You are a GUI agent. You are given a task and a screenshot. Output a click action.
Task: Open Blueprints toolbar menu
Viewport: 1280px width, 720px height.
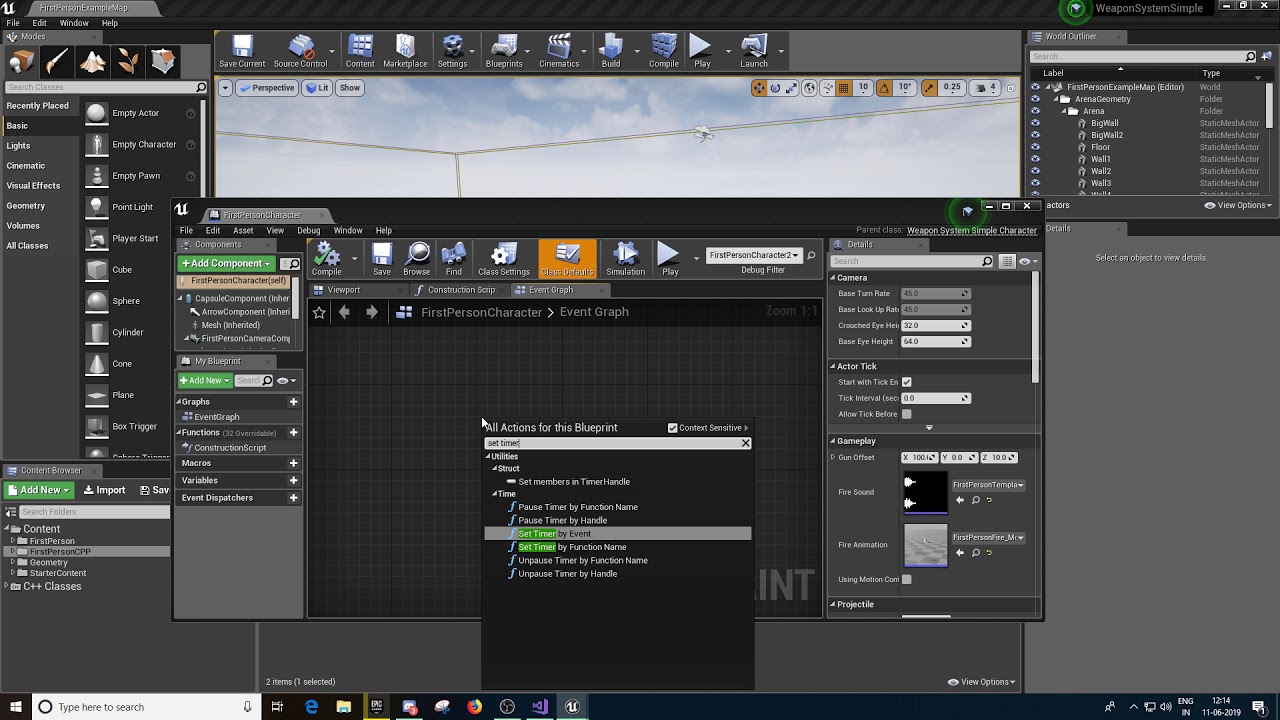tap(504, 51)
